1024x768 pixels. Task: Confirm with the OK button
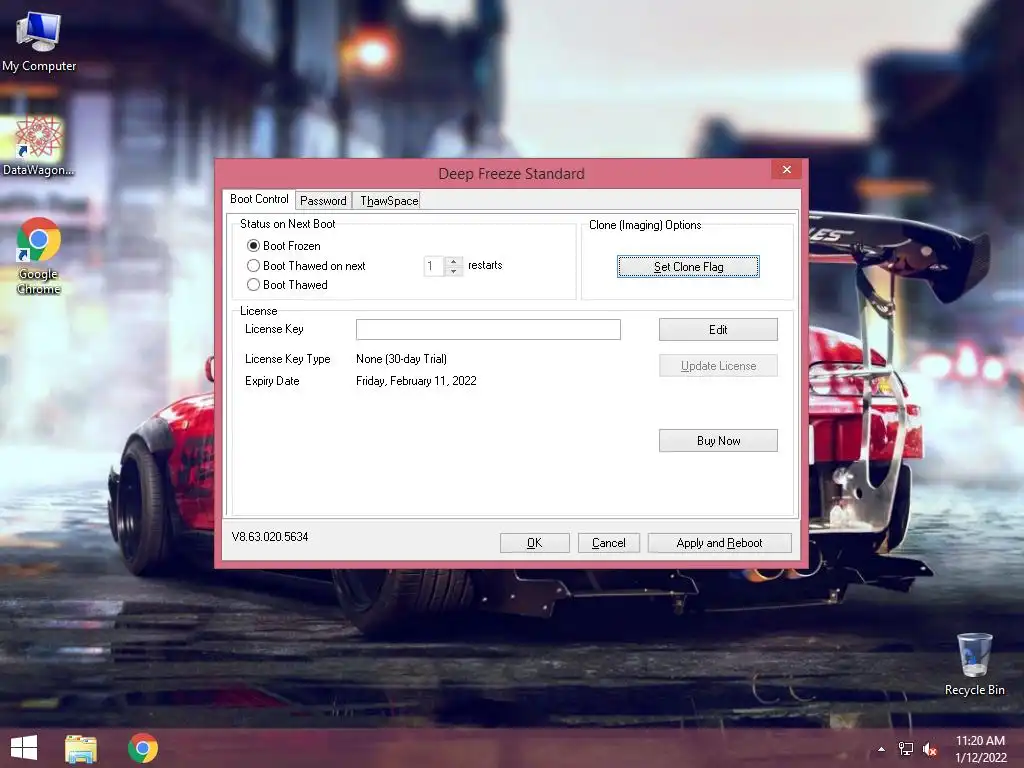[535, 543]
